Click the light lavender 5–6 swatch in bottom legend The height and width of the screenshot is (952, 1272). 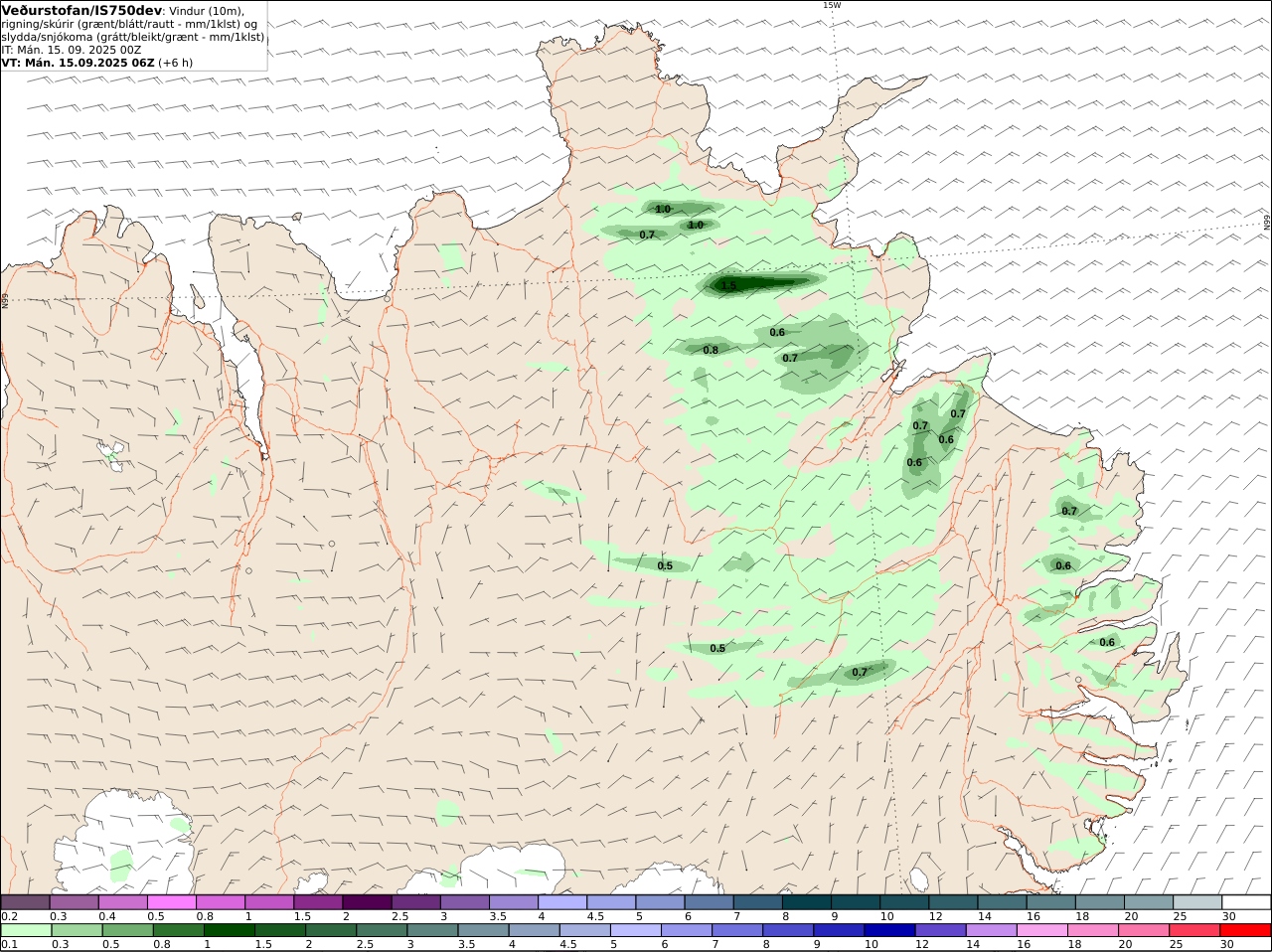[x=636, y=931]
